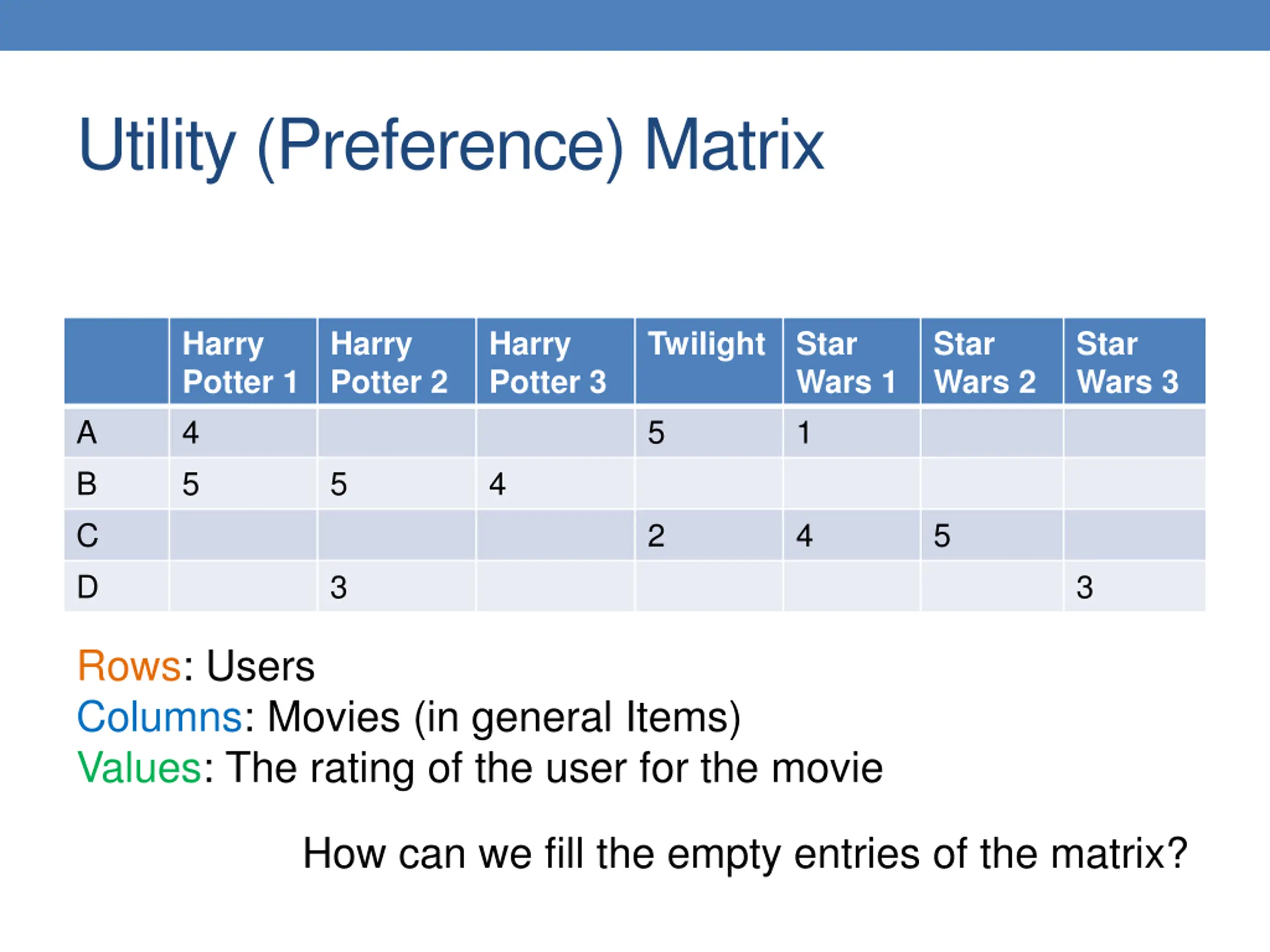Select the Harry Potter 1 column header
Image resolution: width=1270 pixels, height=952 pixels.
[x=243, y=361]
